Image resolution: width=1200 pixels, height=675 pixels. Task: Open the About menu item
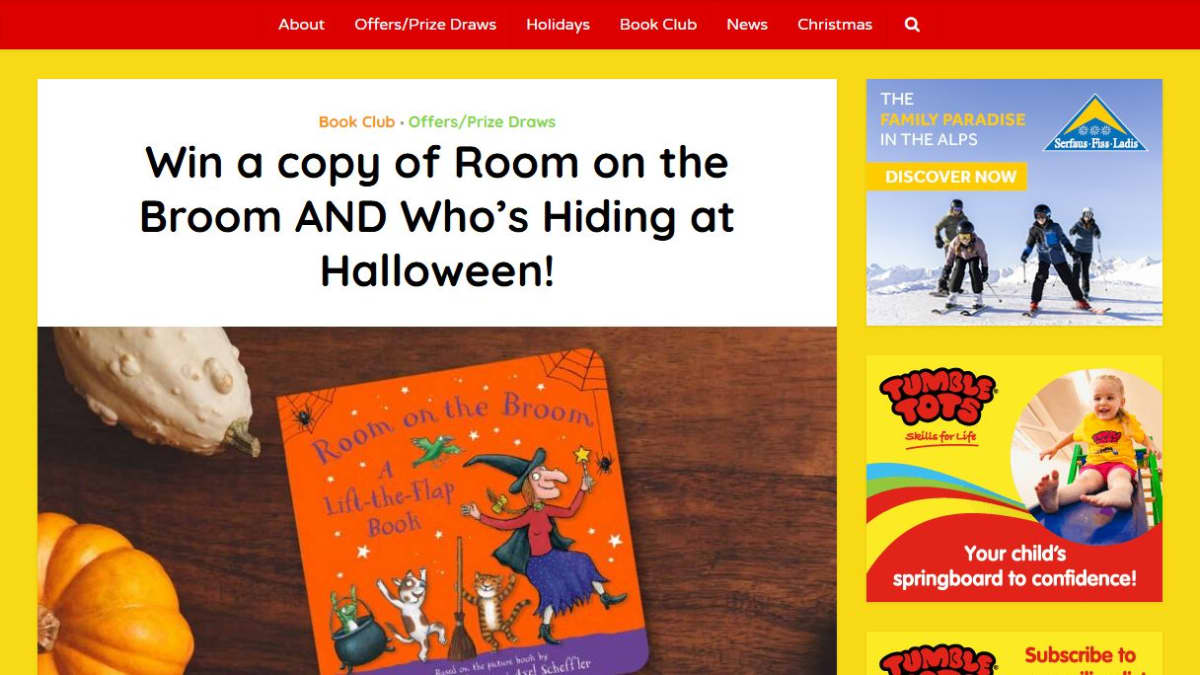pyautogui.click(x=301, y=25)
